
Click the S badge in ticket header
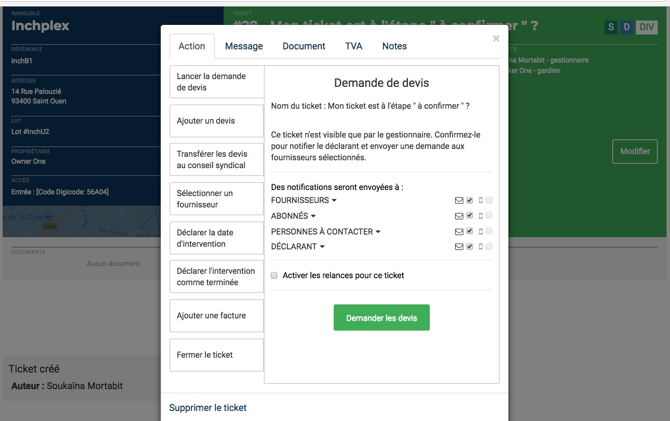611,27
